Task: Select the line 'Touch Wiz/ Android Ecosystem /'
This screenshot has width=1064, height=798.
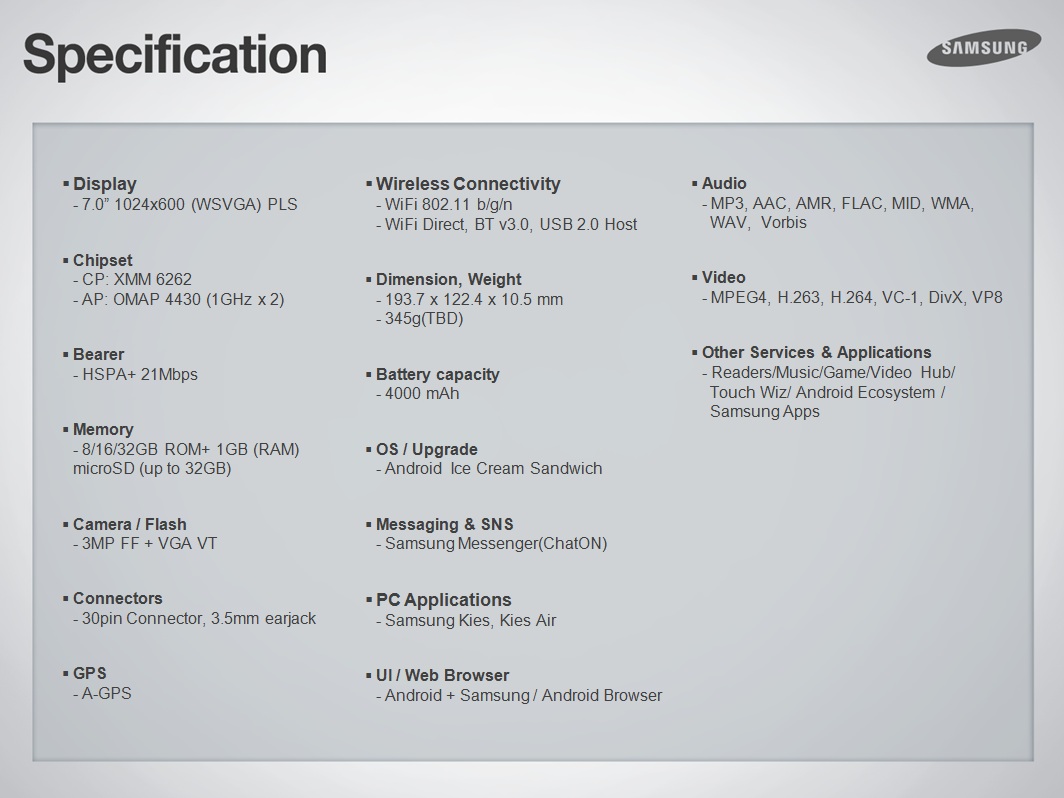Action: tap(827, 392)
